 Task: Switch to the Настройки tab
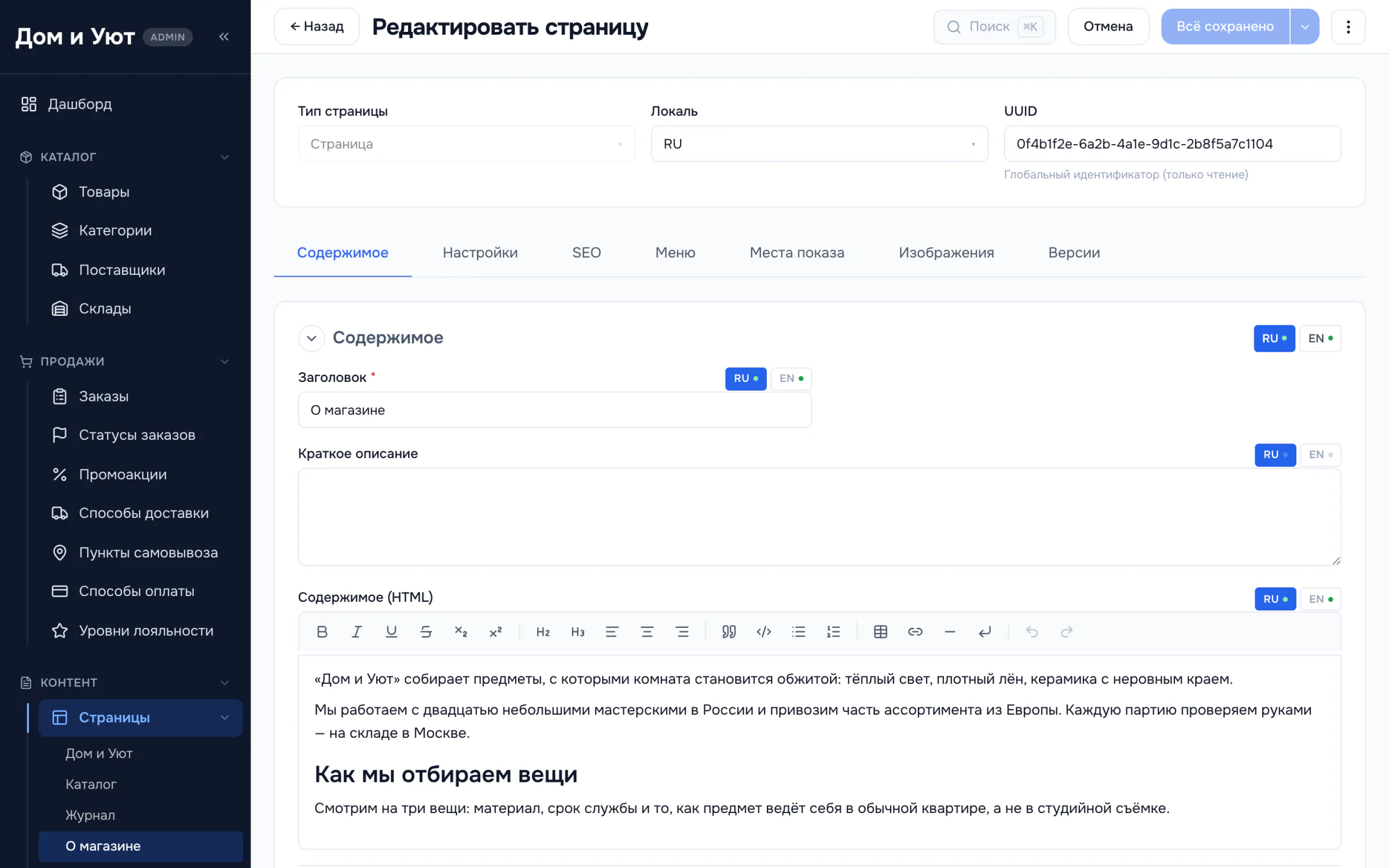coord(480,253)
